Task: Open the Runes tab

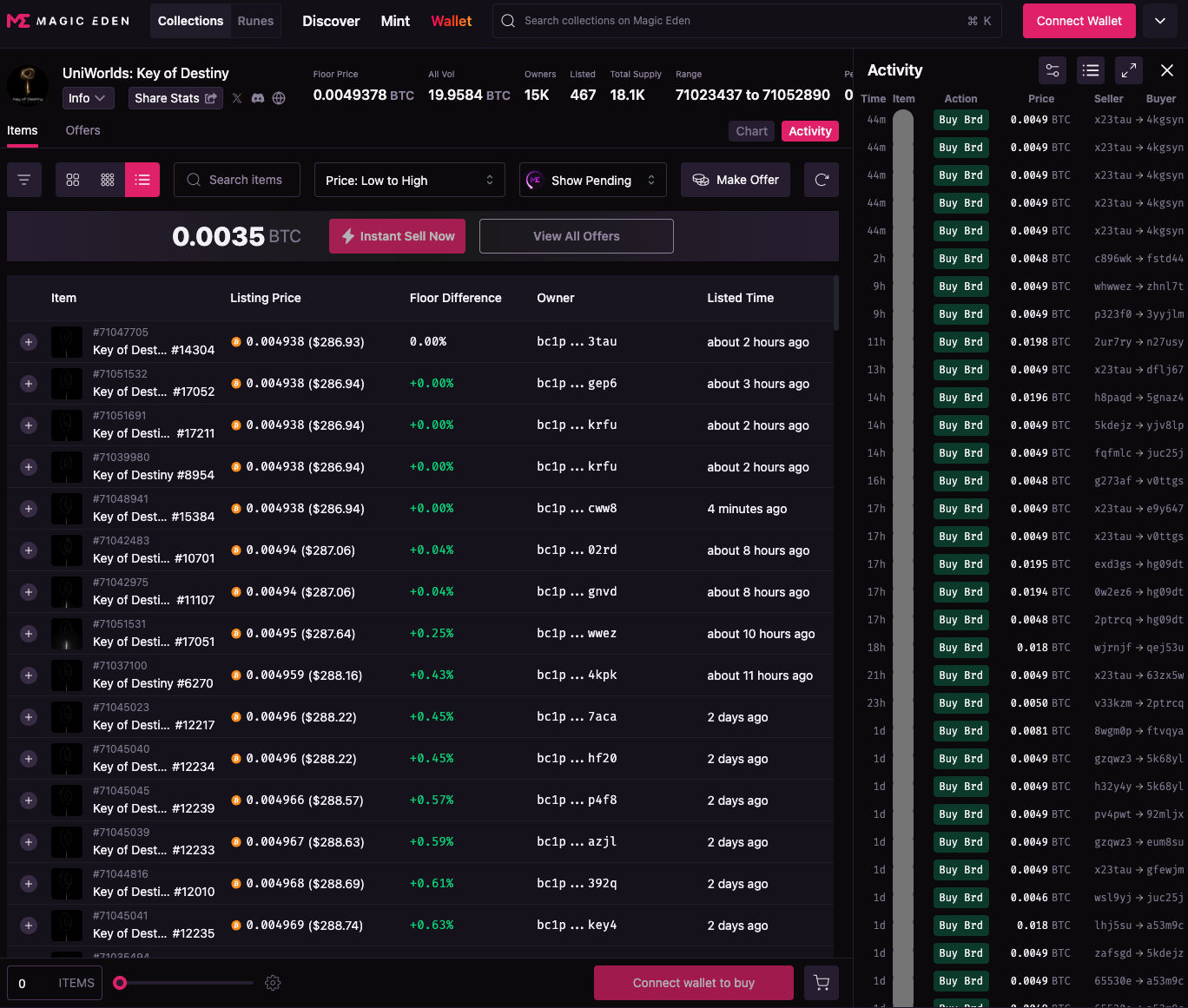Action: [255, 21]
